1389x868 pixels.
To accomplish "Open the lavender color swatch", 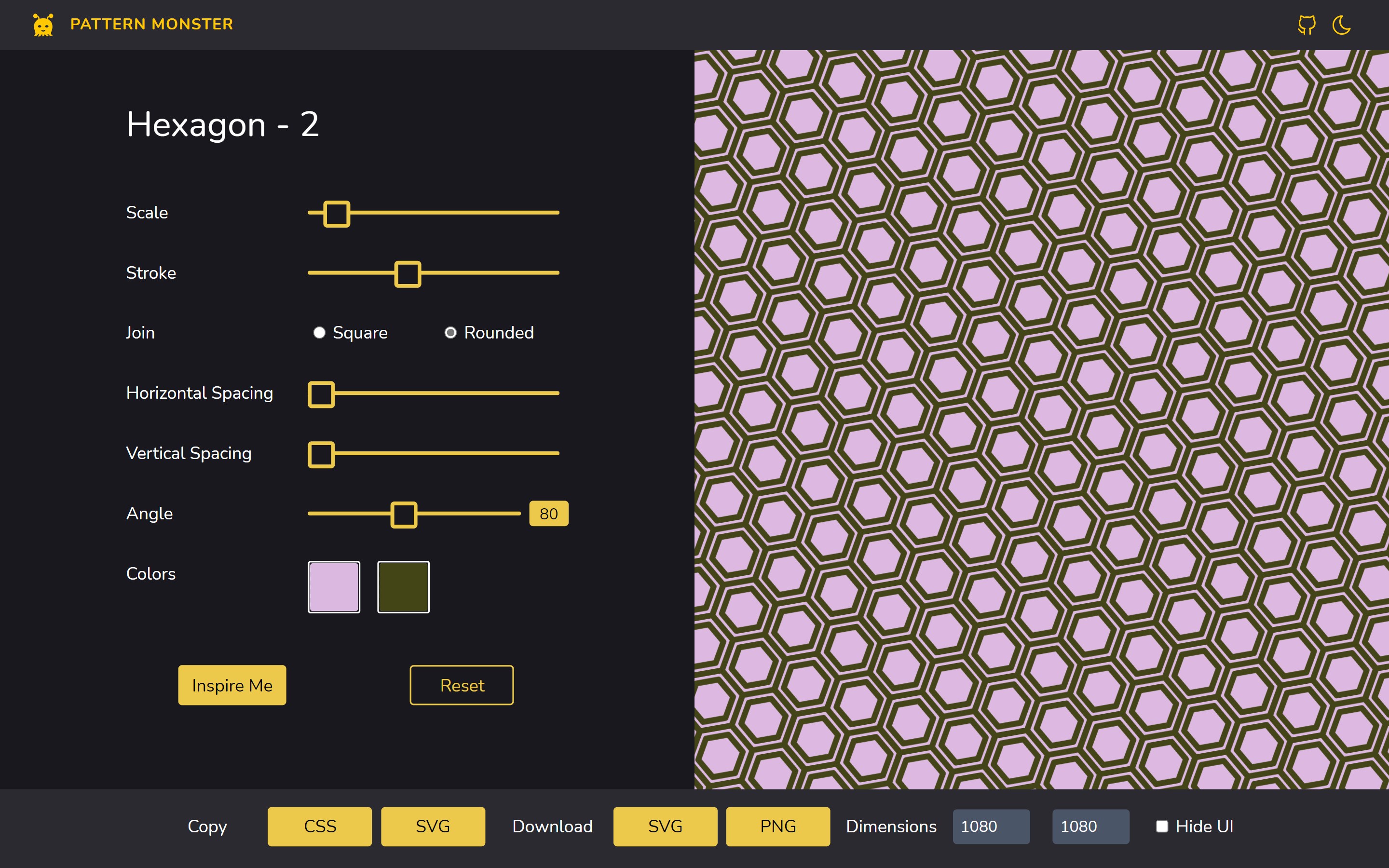I will (334, 587).
